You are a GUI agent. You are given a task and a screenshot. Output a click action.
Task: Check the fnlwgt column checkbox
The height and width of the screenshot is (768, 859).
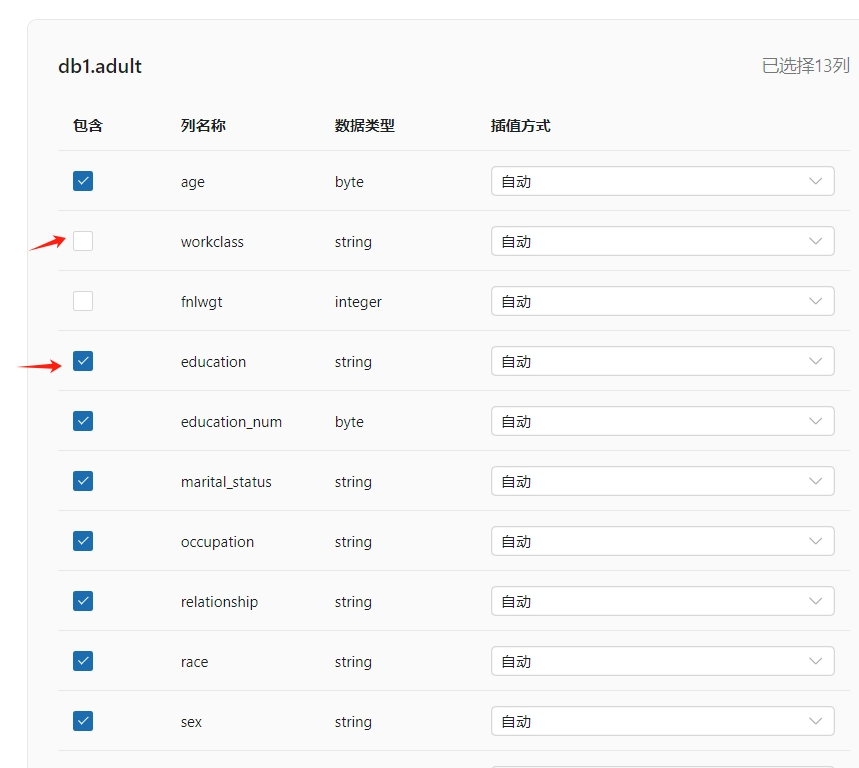(83, 301)
